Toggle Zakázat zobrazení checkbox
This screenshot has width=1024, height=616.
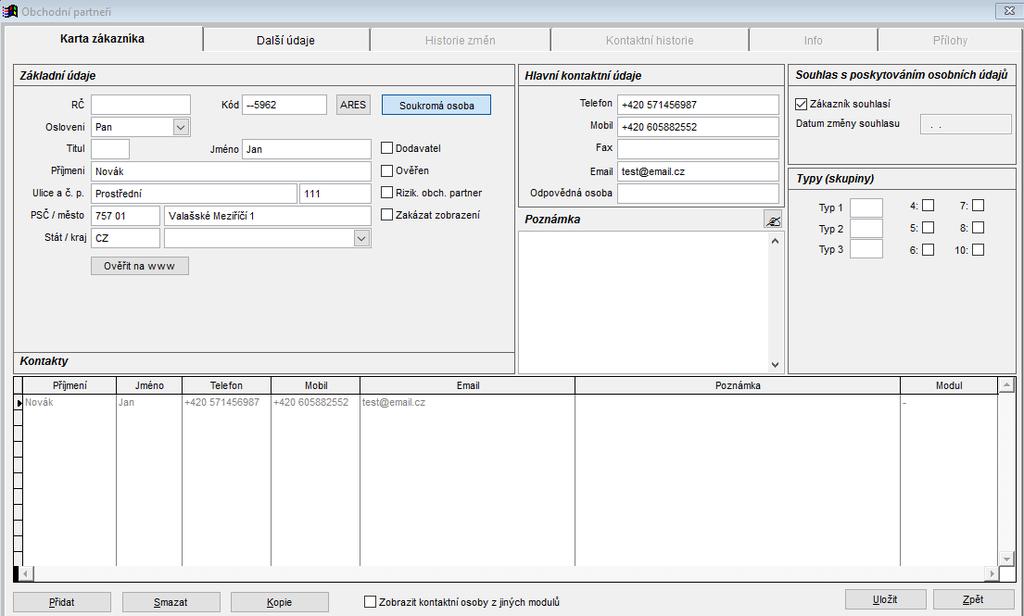pyautogui.click(x=387, y=215)
